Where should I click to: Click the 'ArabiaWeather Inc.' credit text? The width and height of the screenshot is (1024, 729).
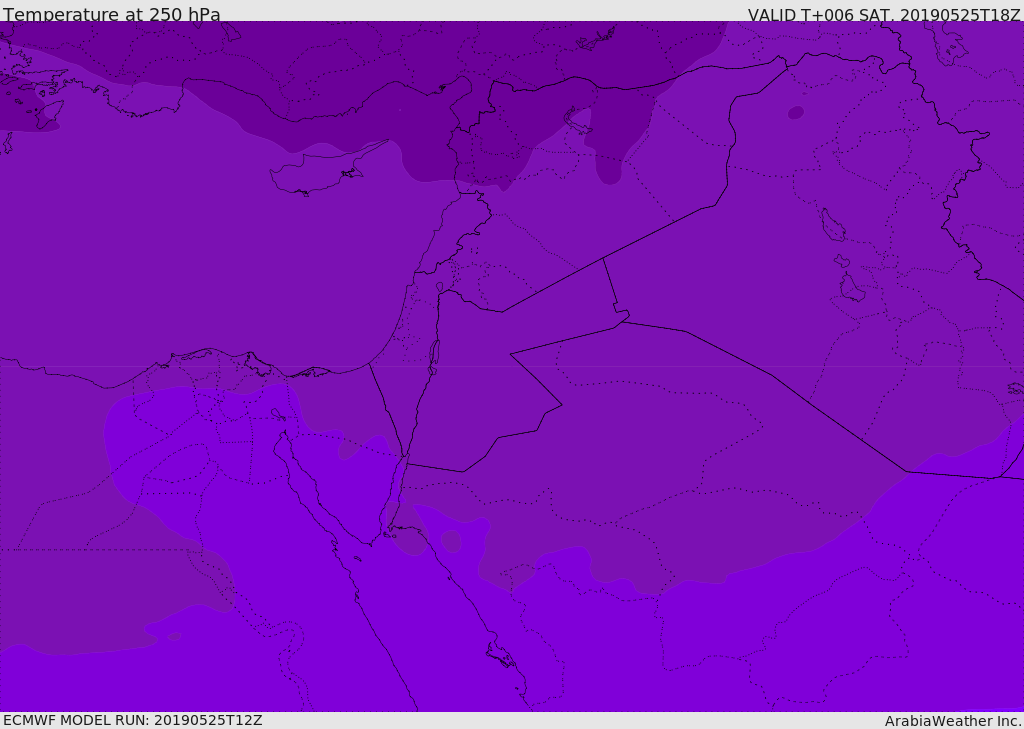[x=953, y=721]
